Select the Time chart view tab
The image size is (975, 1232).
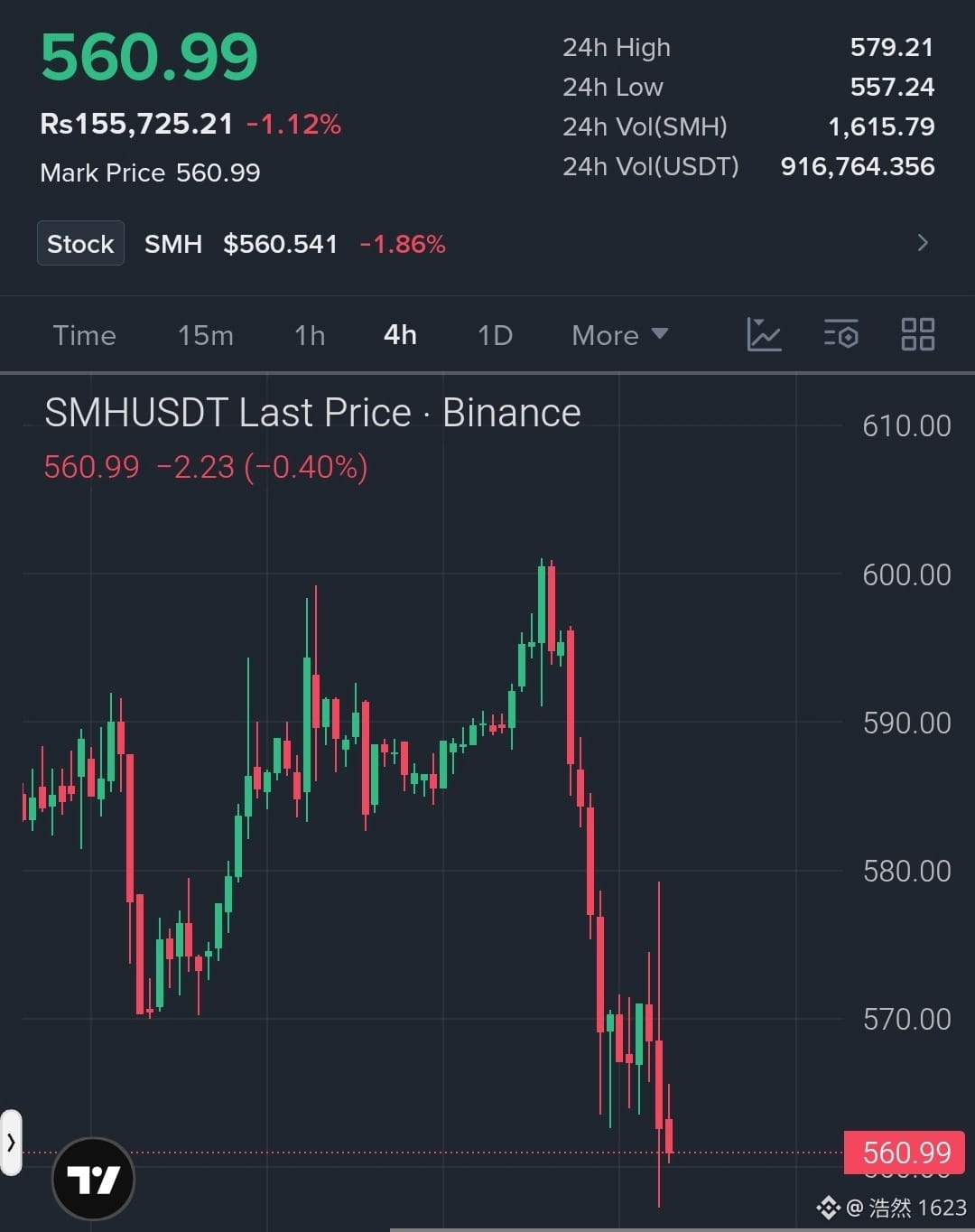tap(85, 335)
